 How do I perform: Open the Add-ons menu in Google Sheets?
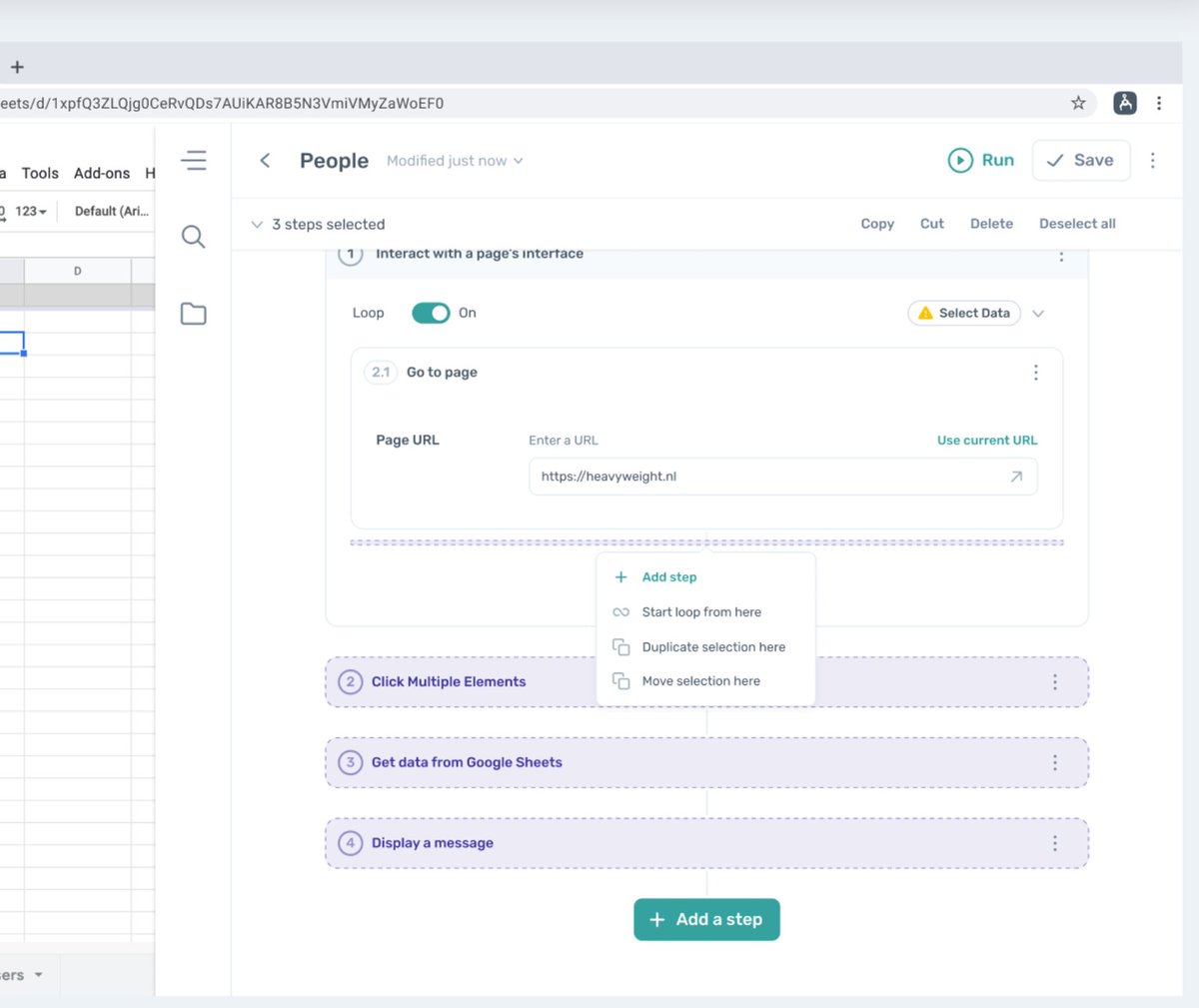coord(102,173)
